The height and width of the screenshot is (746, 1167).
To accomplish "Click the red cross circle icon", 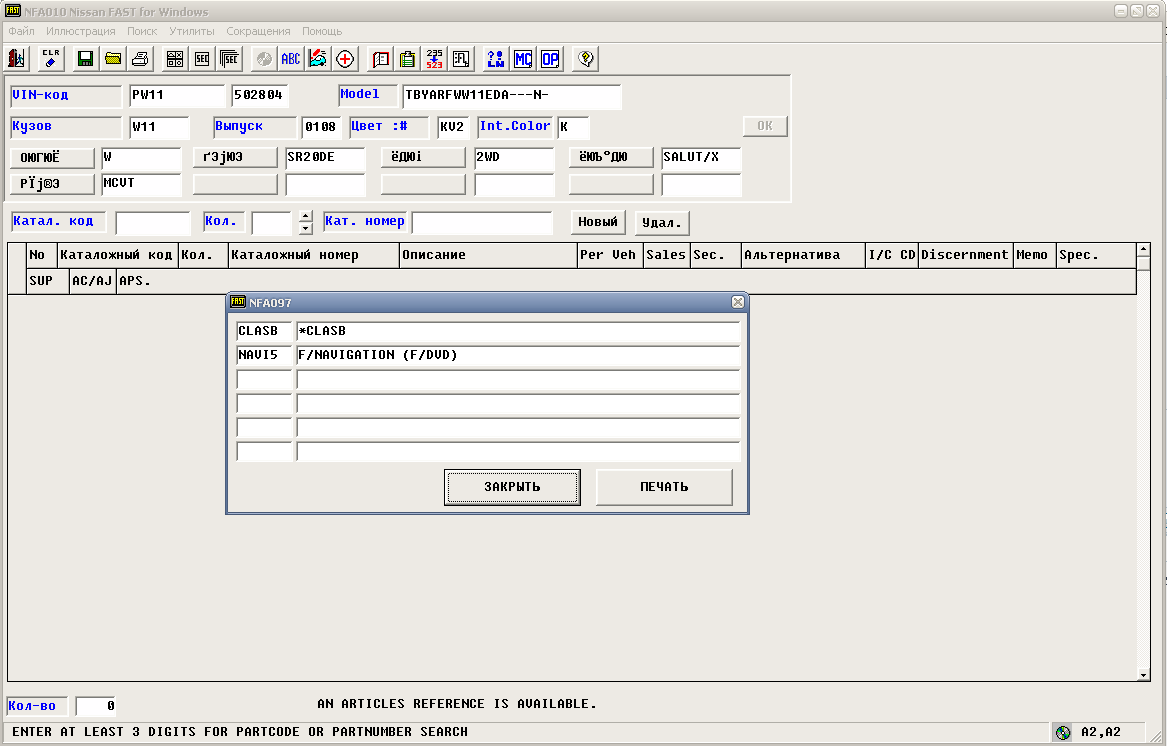I will click(345, 59).
